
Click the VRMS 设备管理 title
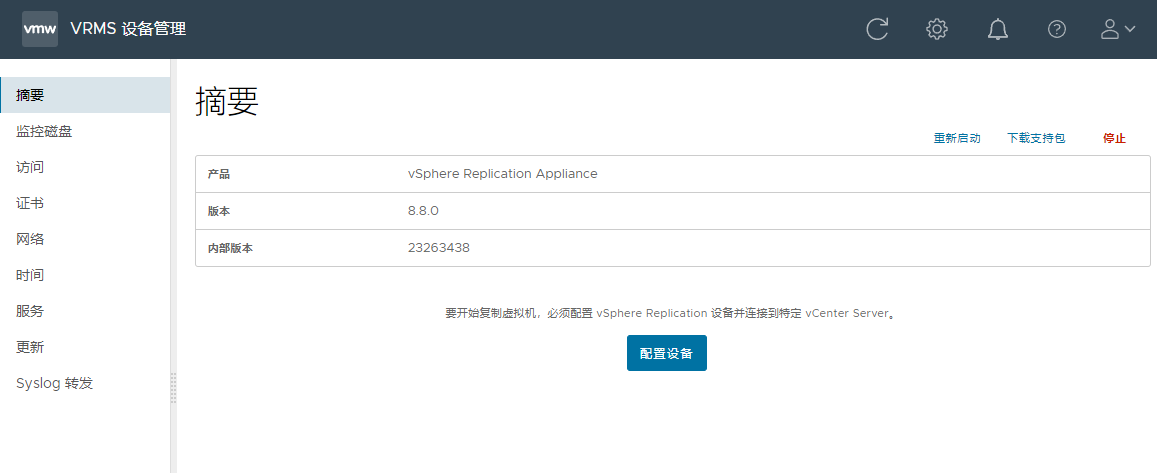tap(128, 30)
